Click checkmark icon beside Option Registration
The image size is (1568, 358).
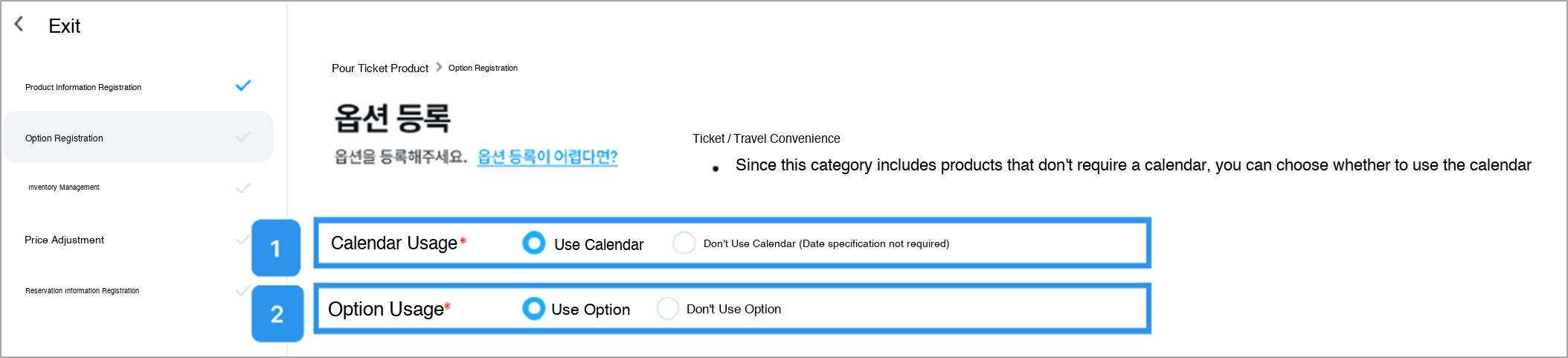[x=243, y=137]
